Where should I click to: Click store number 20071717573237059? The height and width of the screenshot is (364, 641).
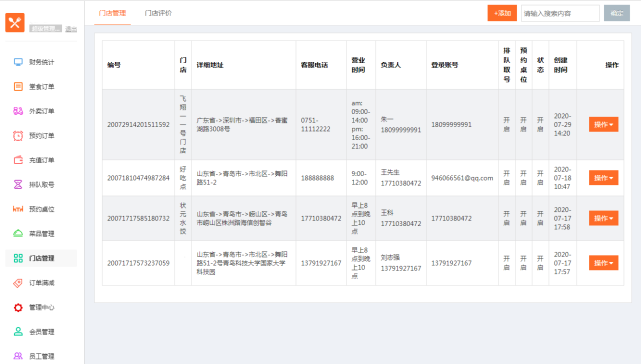click(x=138, y=263)
